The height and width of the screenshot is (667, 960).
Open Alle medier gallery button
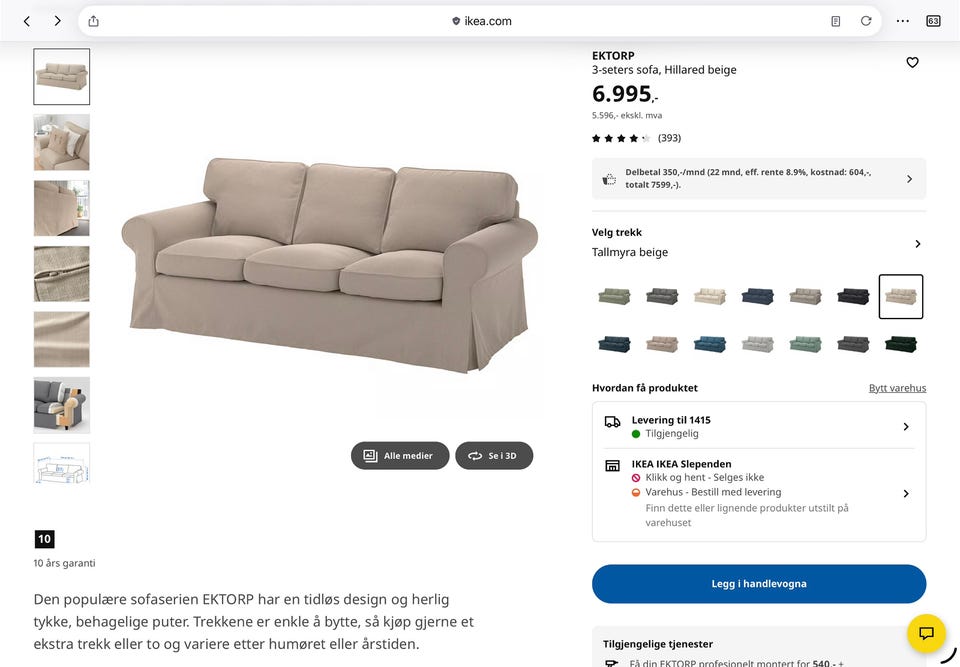[400, 456]
